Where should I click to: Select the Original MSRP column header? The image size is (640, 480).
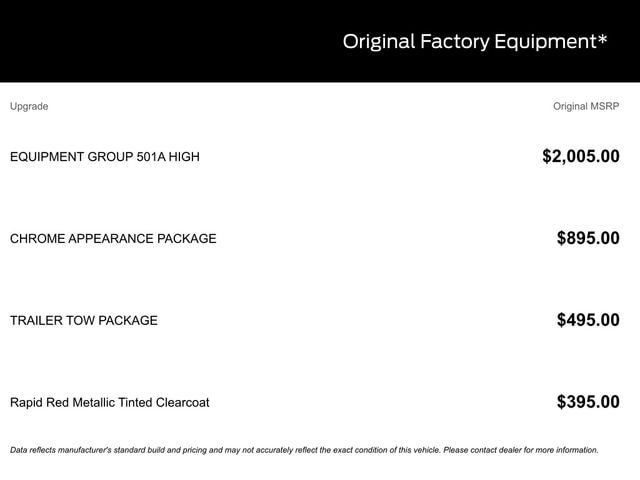(x=586, y=106)
